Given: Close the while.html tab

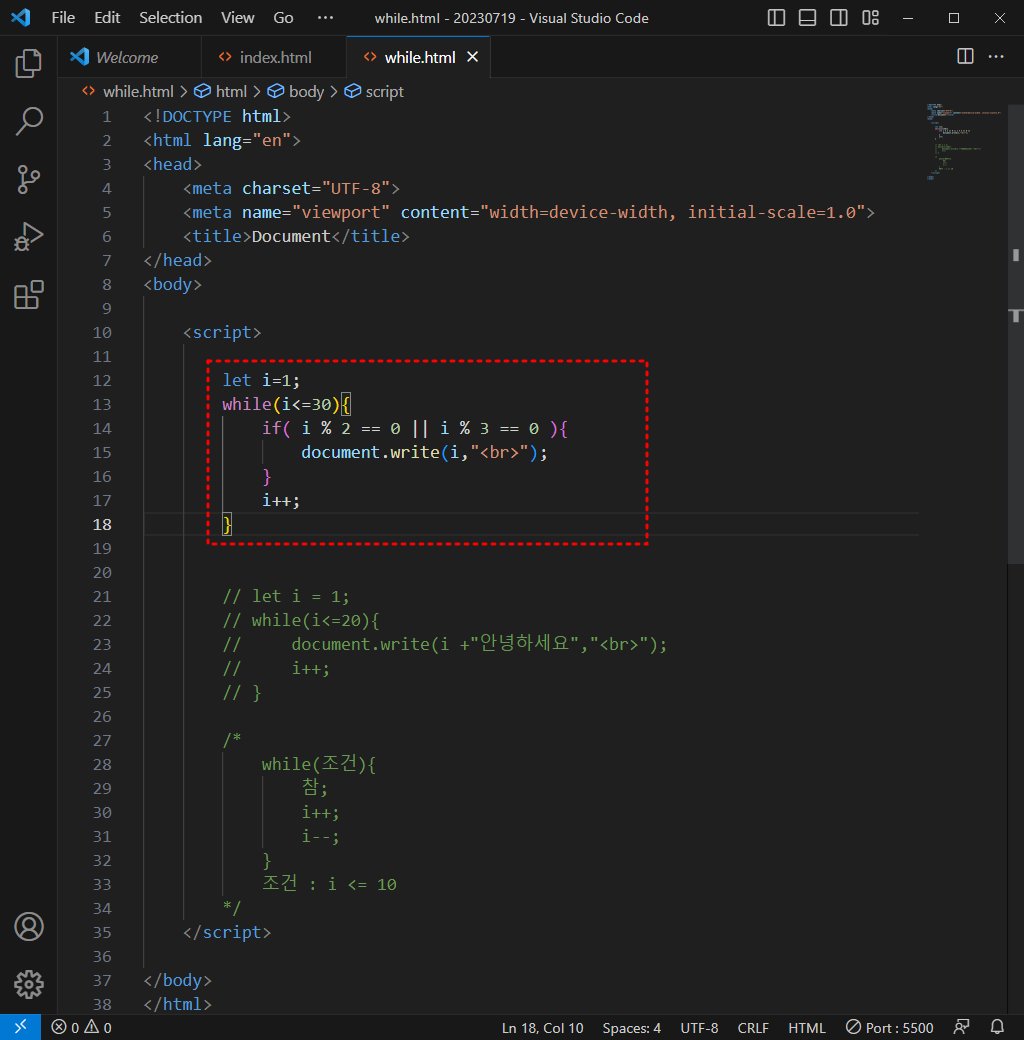Looking at the screenshot, I should pyautogui.click(x=472, y=57).
